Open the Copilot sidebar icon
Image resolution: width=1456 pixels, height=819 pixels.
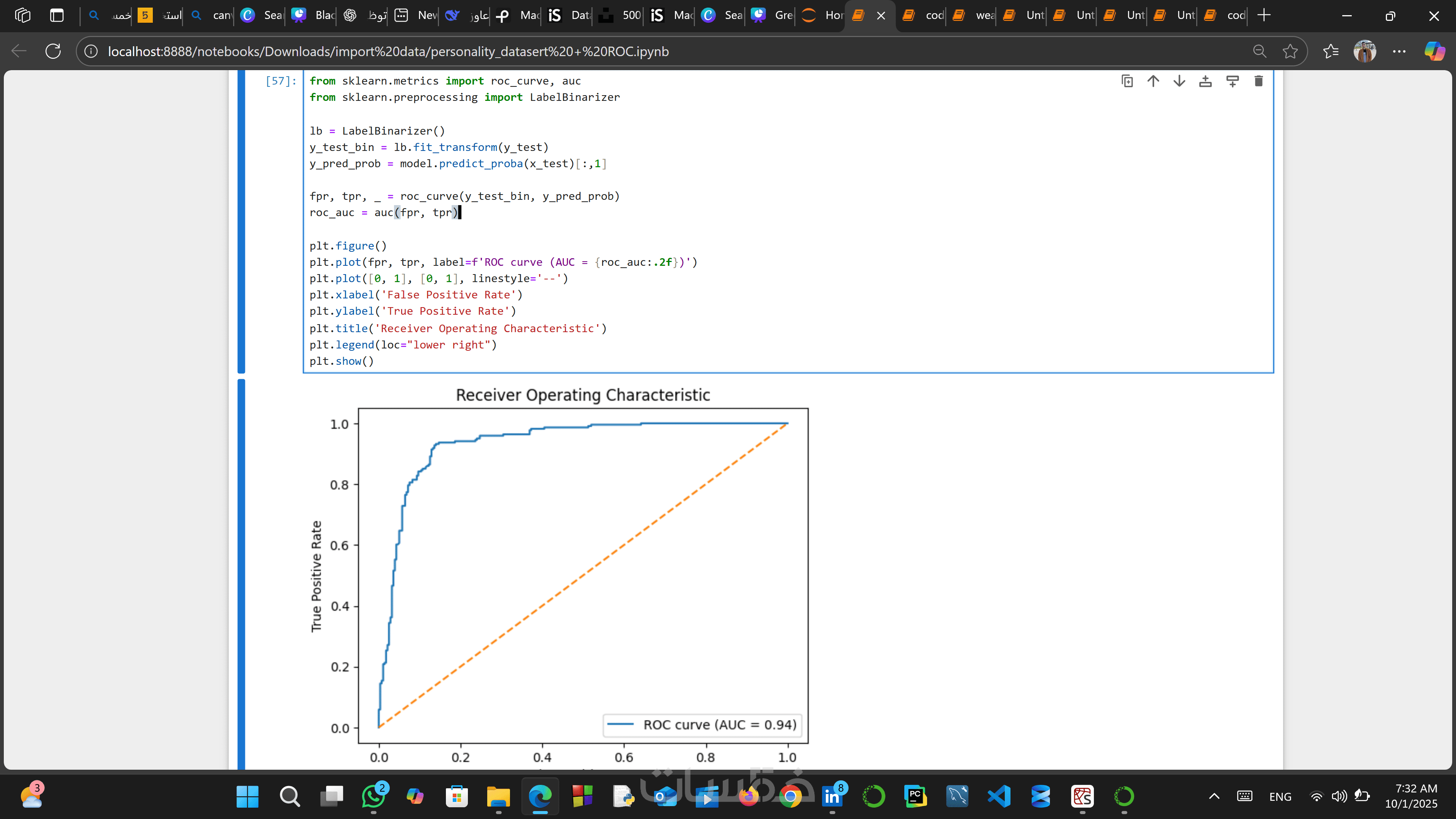point(1434,52)
